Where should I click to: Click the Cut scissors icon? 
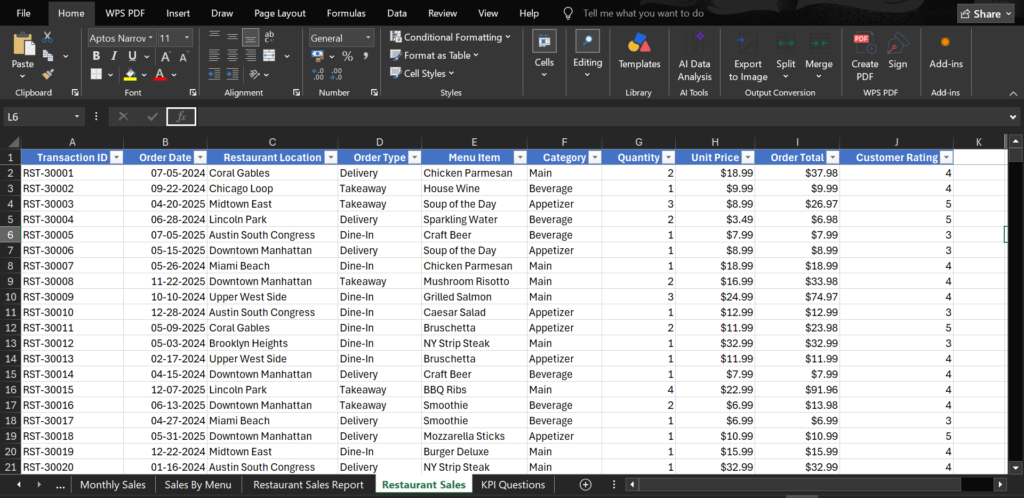pos(48,37)
